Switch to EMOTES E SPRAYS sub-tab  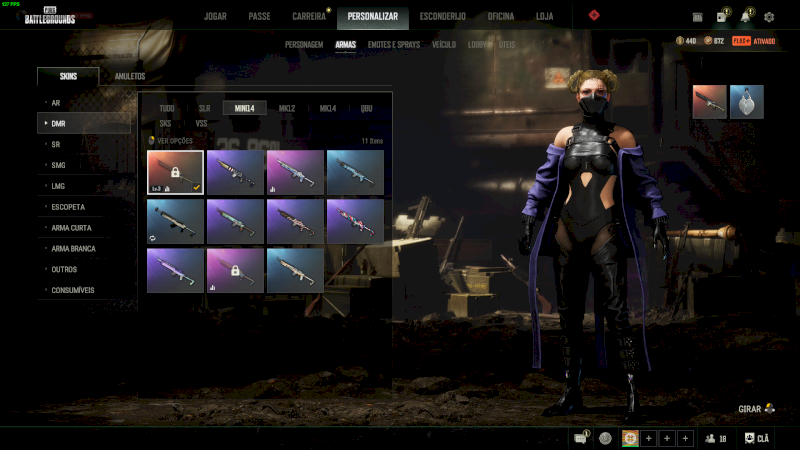point(394,44)
